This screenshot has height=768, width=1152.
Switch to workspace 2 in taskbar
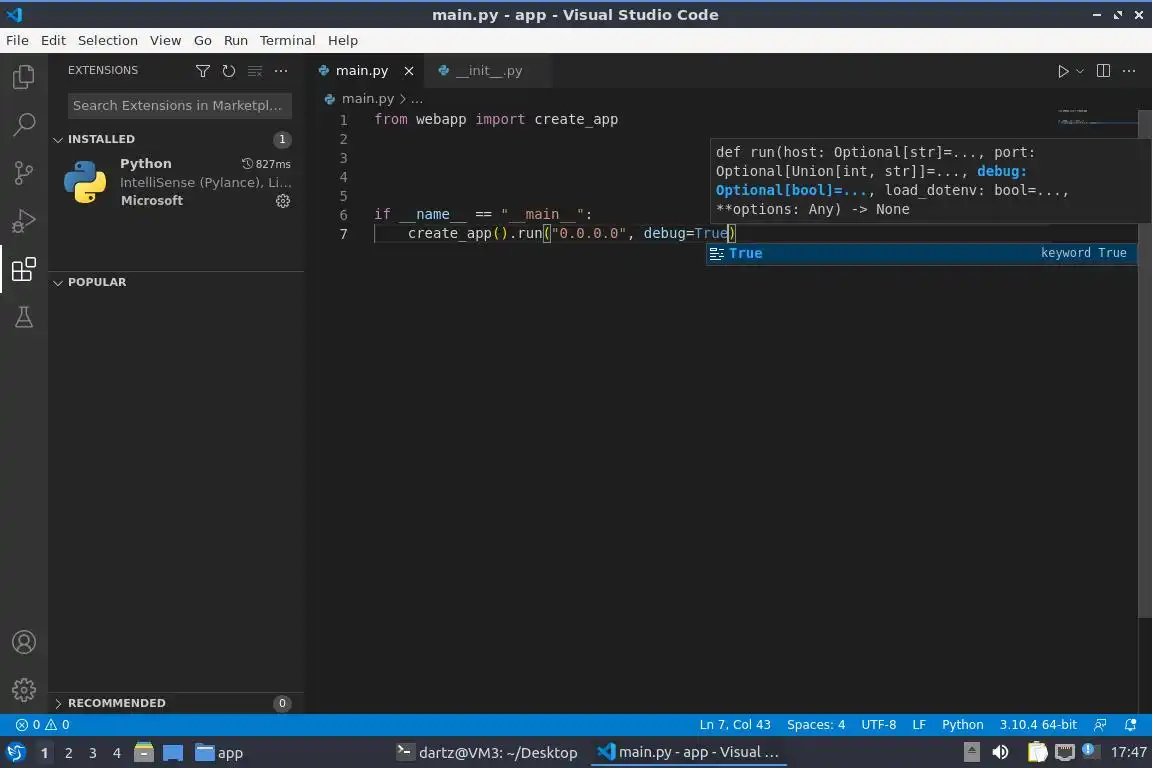point(68,753)
